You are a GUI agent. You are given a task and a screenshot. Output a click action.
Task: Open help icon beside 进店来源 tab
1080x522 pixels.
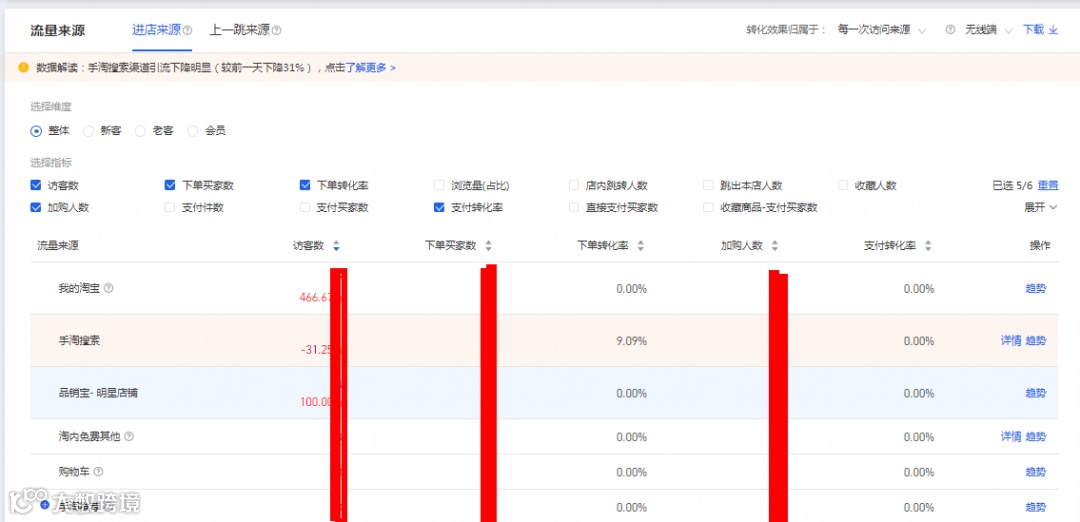pos(188,30)
